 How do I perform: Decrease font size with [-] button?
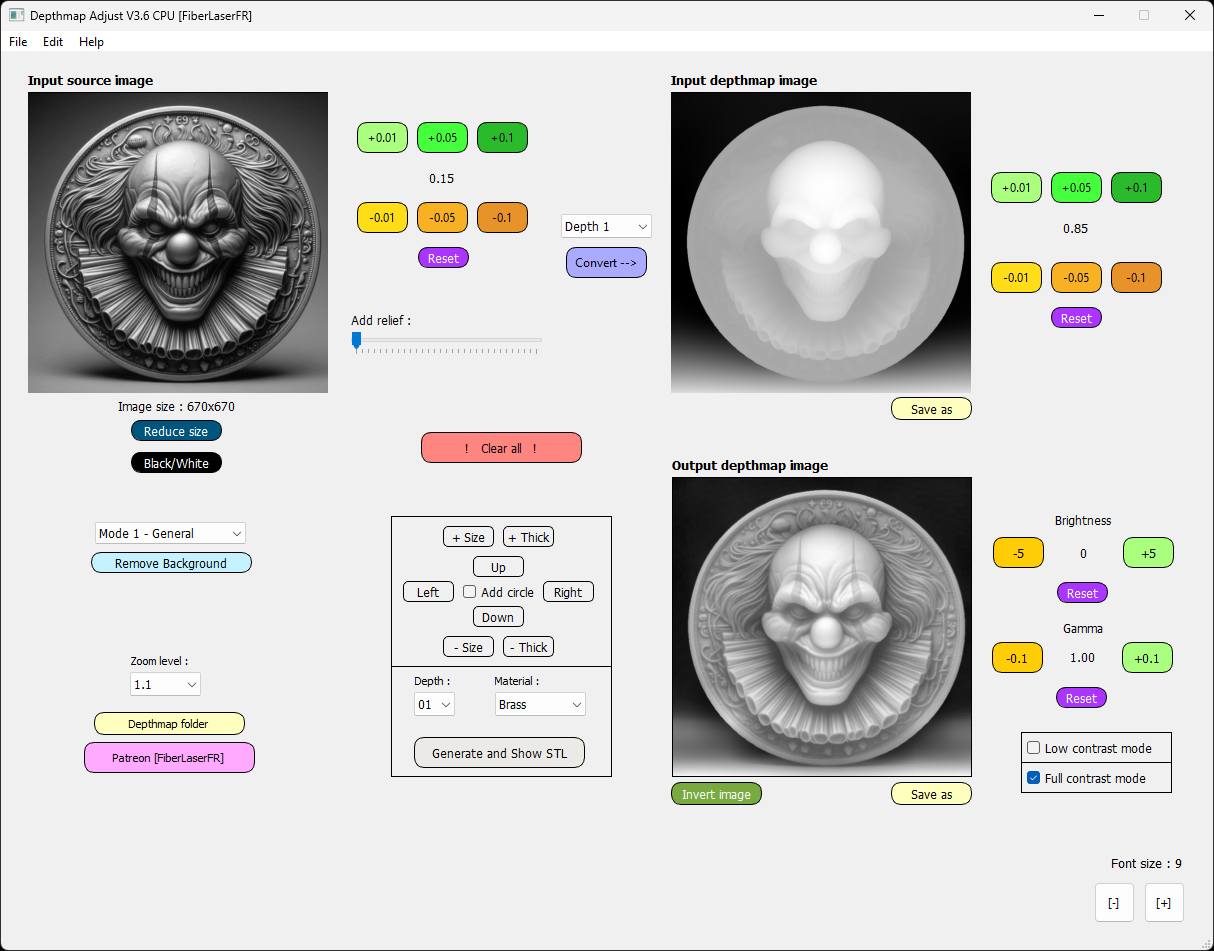pyautogui.click(x=1114, y=902)
